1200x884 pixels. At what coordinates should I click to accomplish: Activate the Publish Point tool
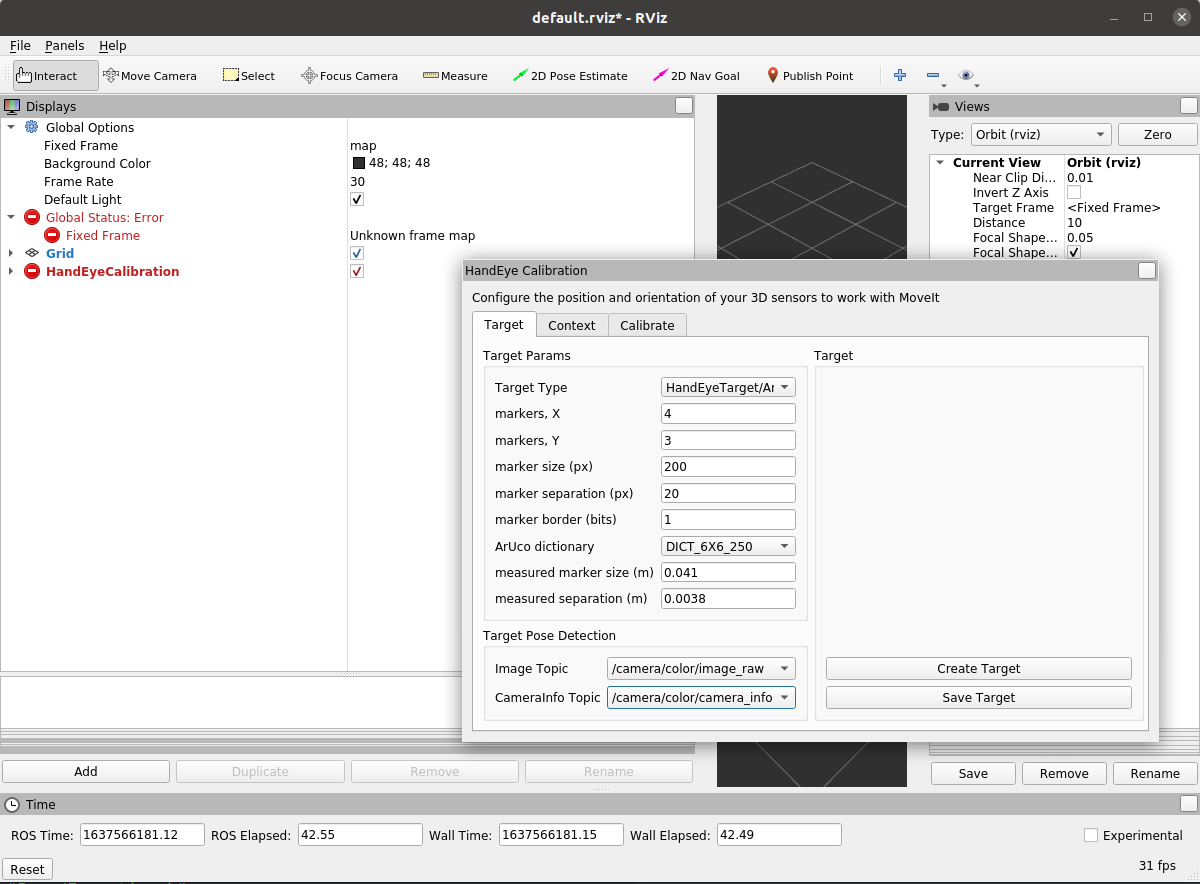(x=810, y=75)
